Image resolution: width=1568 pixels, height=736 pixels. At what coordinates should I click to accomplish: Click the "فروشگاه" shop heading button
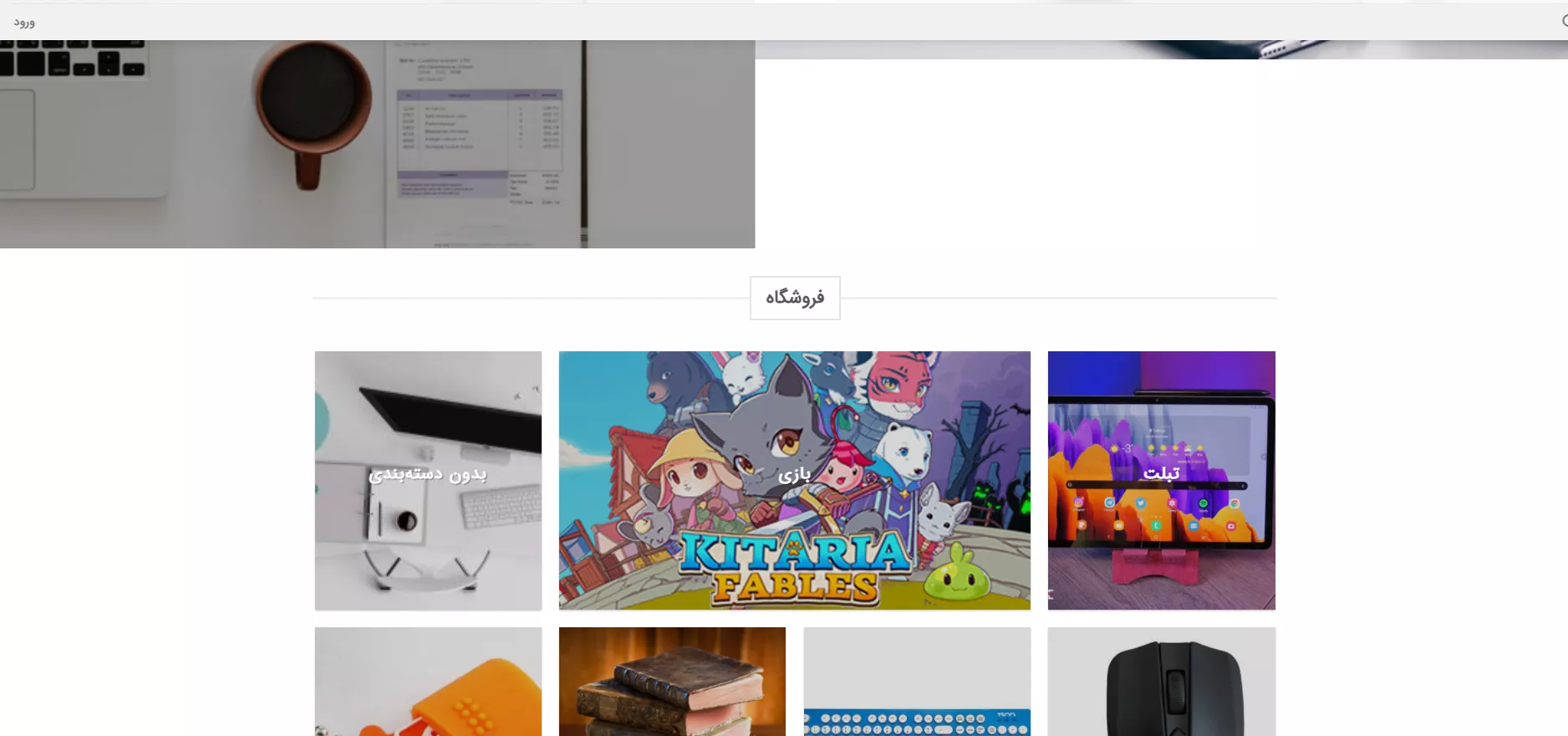pos(794,298)
